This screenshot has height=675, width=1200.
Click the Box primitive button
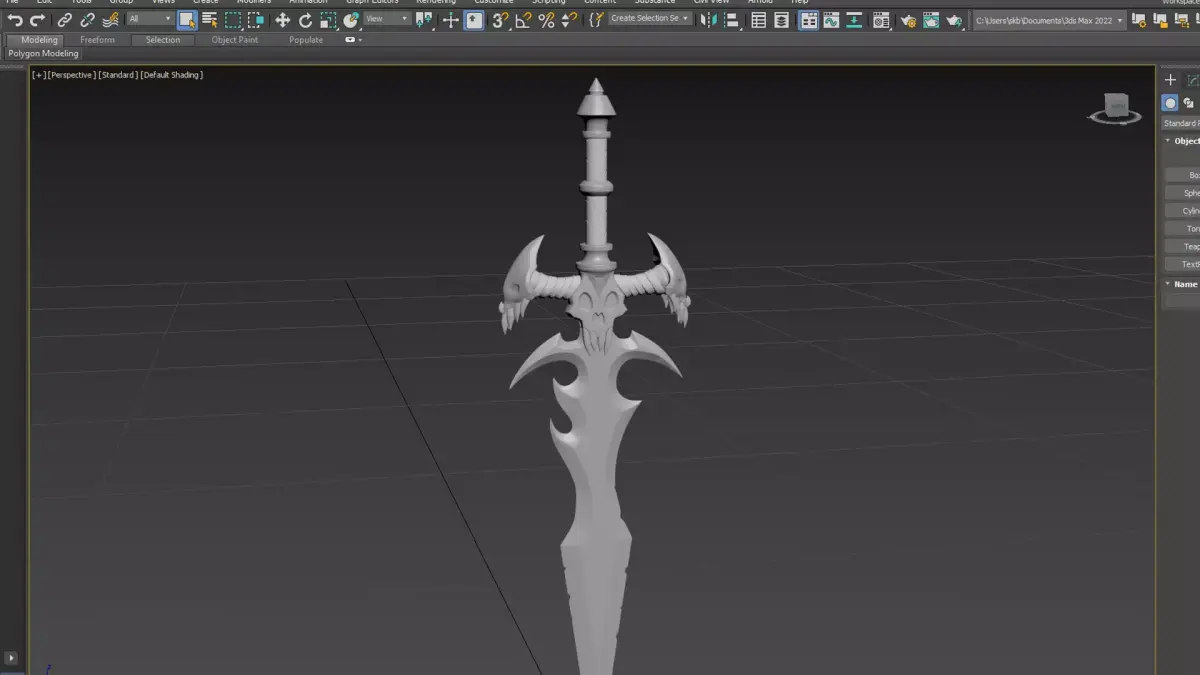pos(1183,175)
